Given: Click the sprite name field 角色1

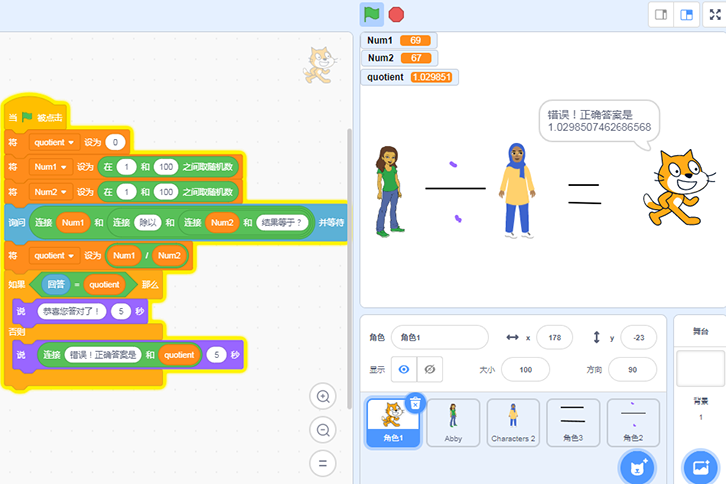Looking at the screenshot, I should click(439, 337).
